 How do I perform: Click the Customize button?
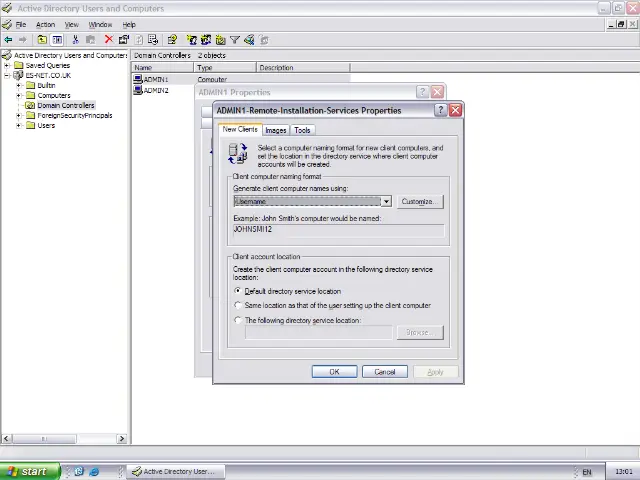coord(419,202)
